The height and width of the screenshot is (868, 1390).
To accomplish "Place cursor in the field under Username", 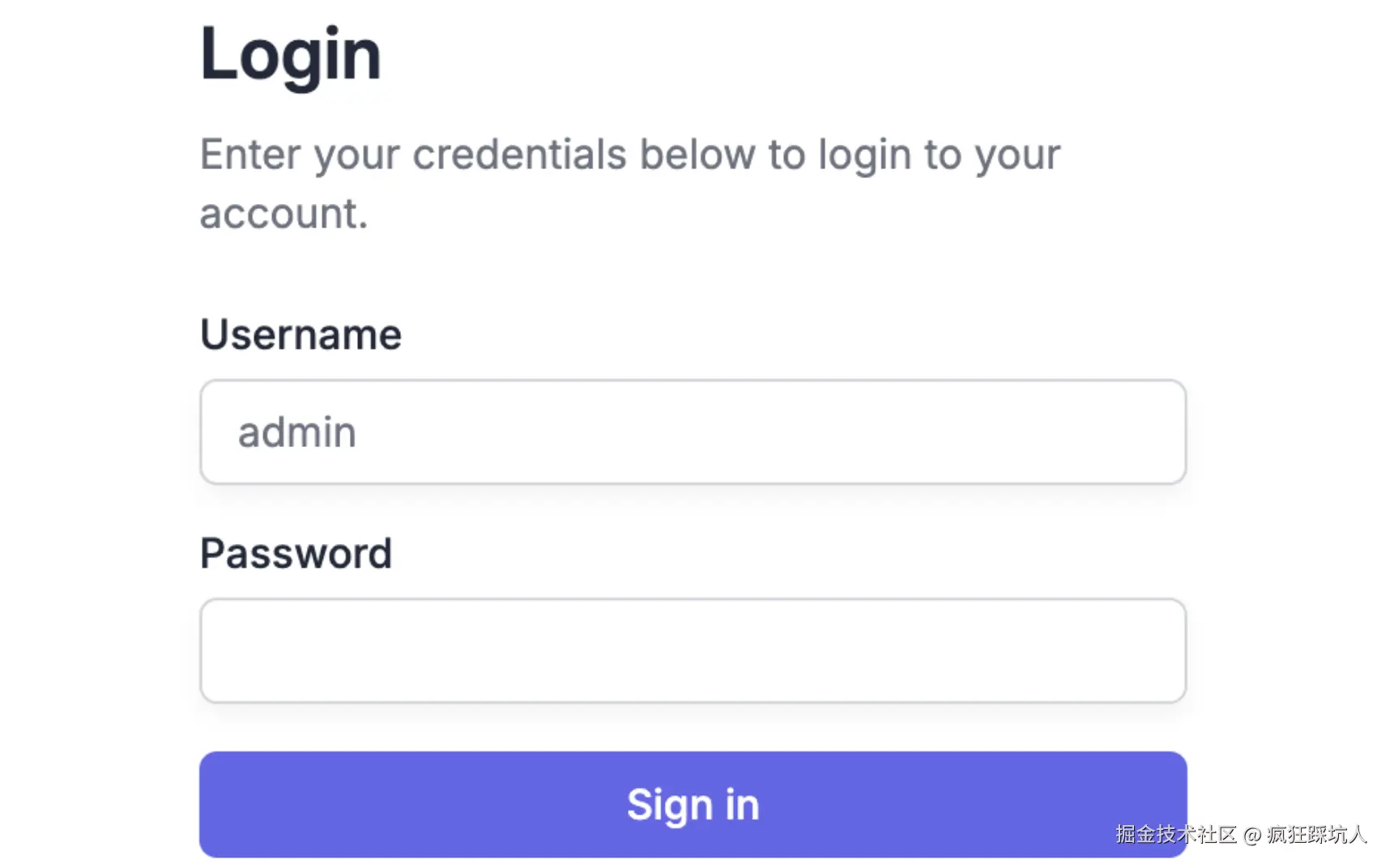I will tap(693, 432).
